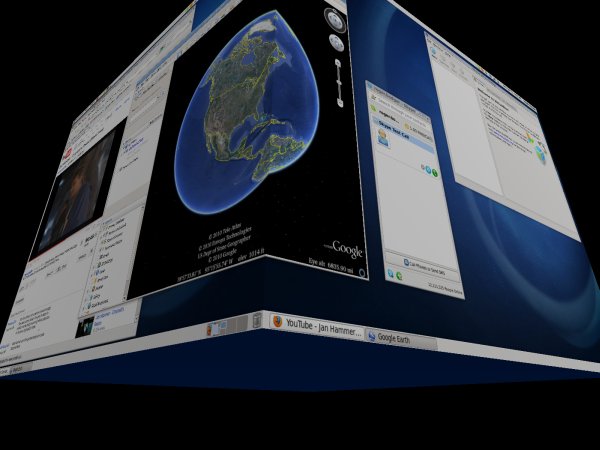Viewport: 600px width, 450px height.
Task: Click the Google Earth compass ring control
Action: pyautogui.click(x=335, y=20)
